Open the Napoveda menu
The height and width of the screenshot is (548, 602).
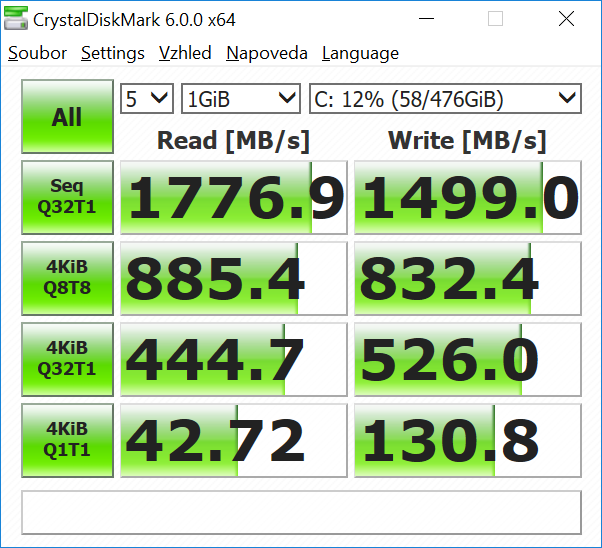(266, 54)
